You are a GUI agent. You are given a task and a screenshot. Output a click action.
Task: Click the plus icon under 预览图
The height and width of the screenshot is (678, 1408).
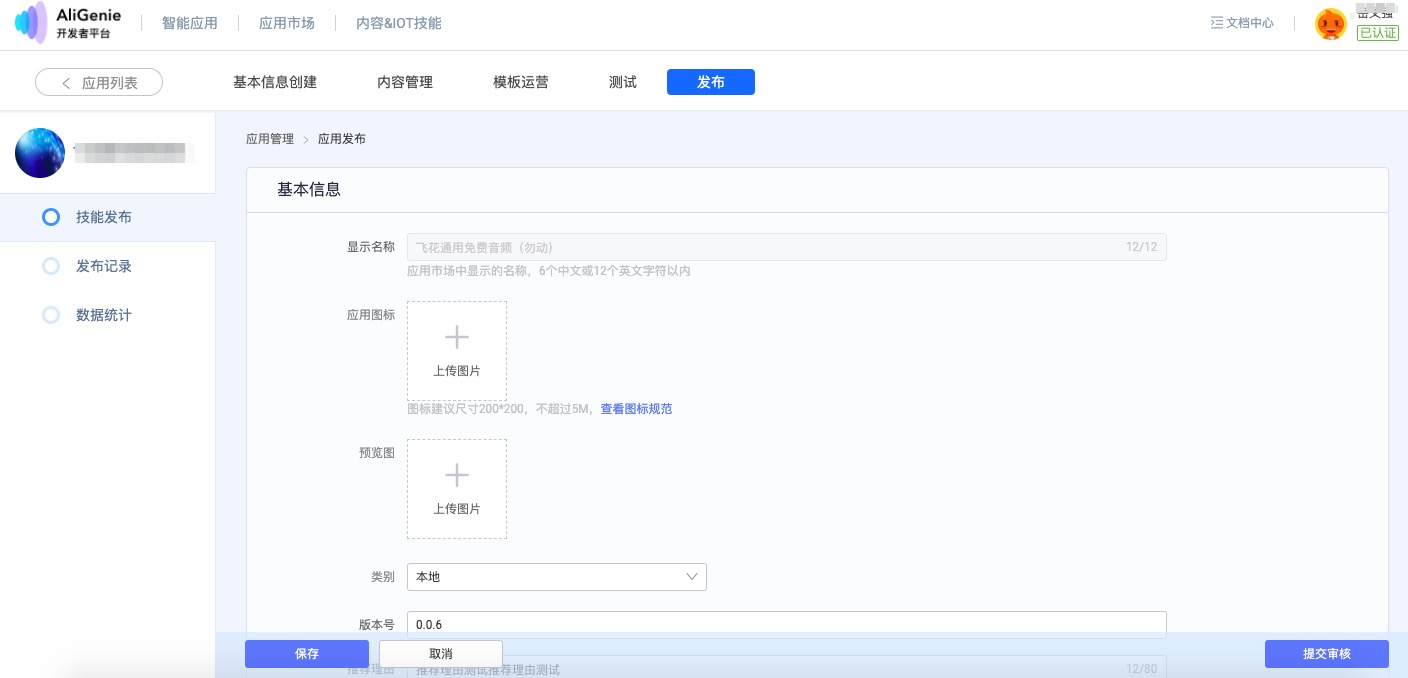457,475
